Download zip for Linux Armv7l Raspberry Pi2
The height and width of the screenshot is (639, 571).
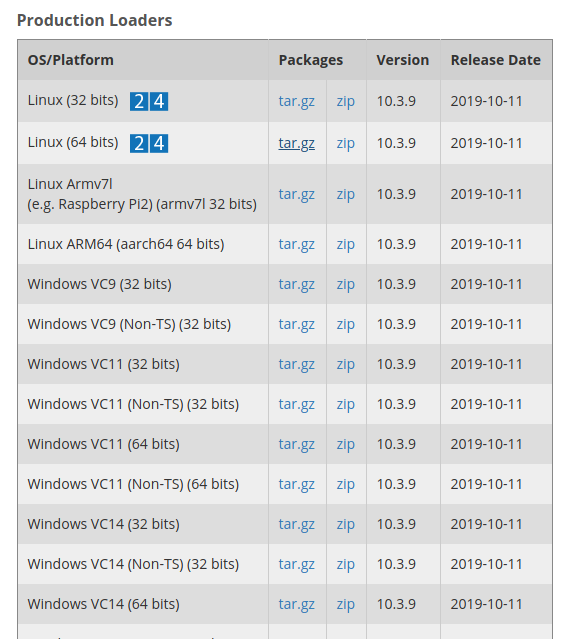[346, 194]
